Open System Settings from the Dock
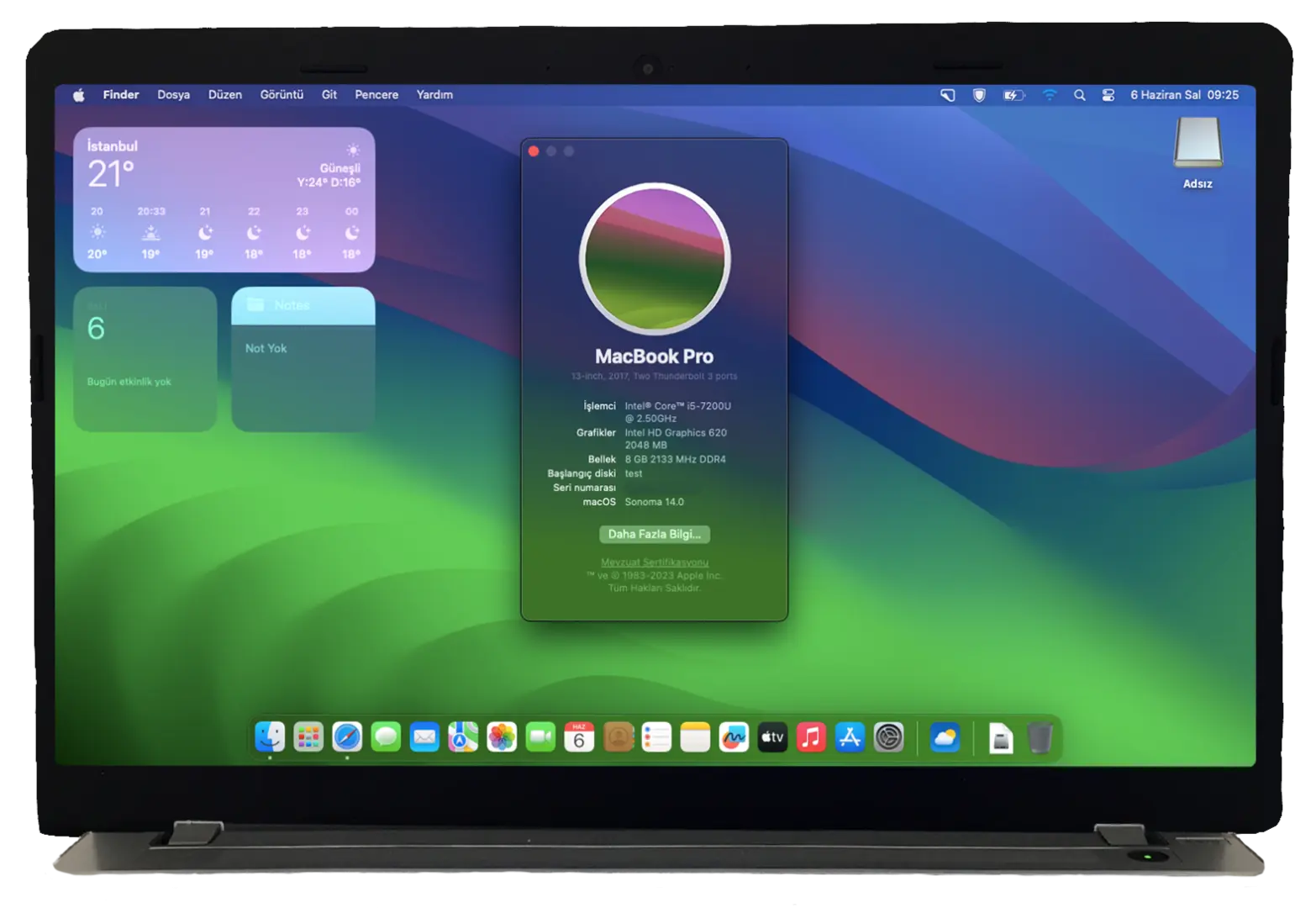The image size is (1316, 908). click(x=888, y=737)
